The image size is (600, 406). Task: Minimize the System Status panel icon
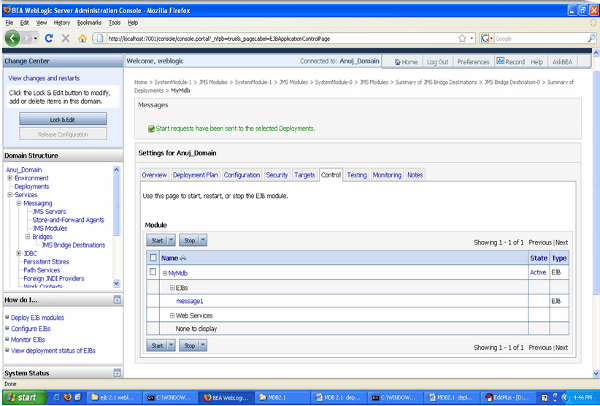tap(117, 373)
